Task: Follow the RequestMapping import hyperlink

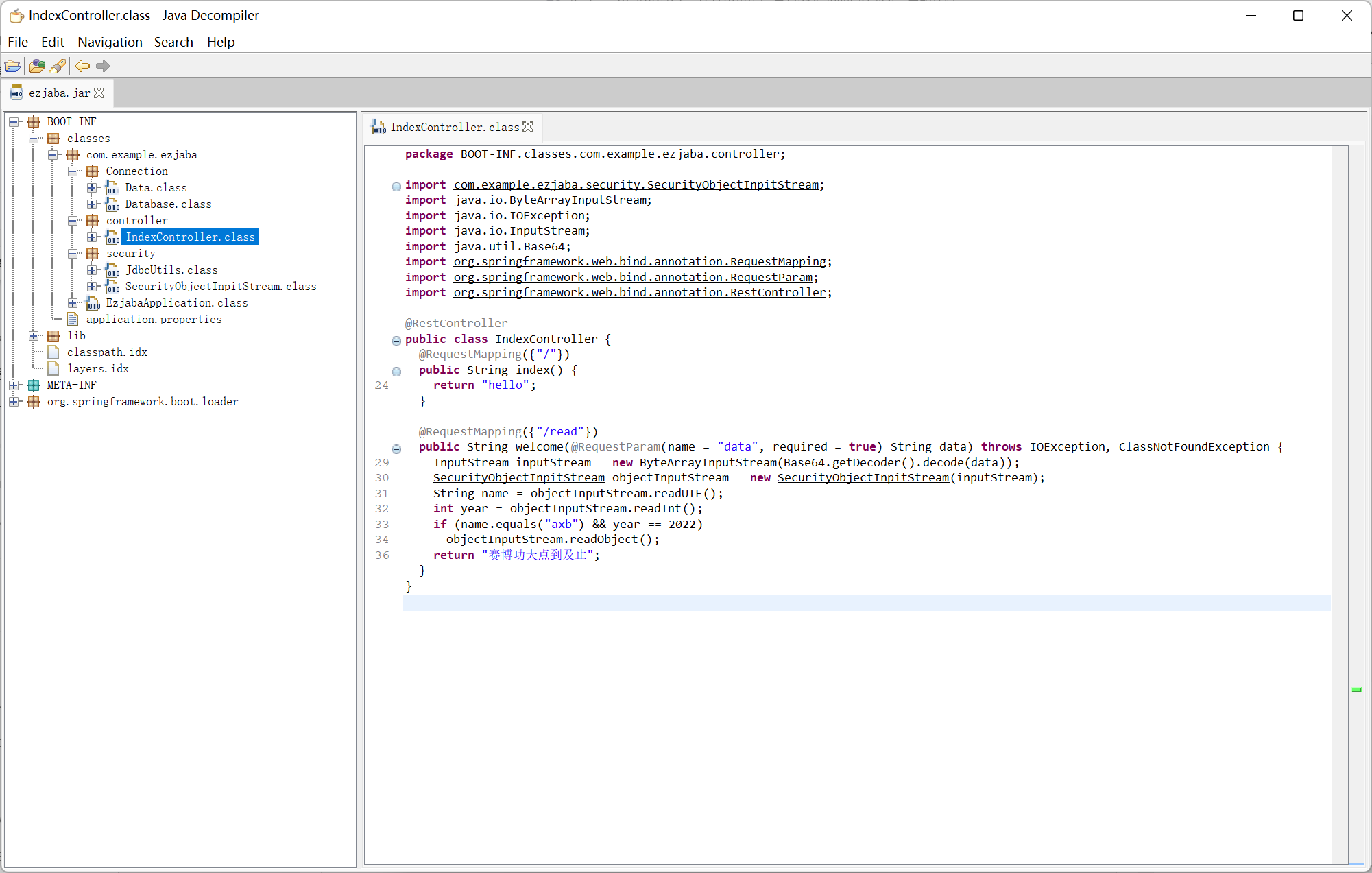Action: [x=639, y=261]
